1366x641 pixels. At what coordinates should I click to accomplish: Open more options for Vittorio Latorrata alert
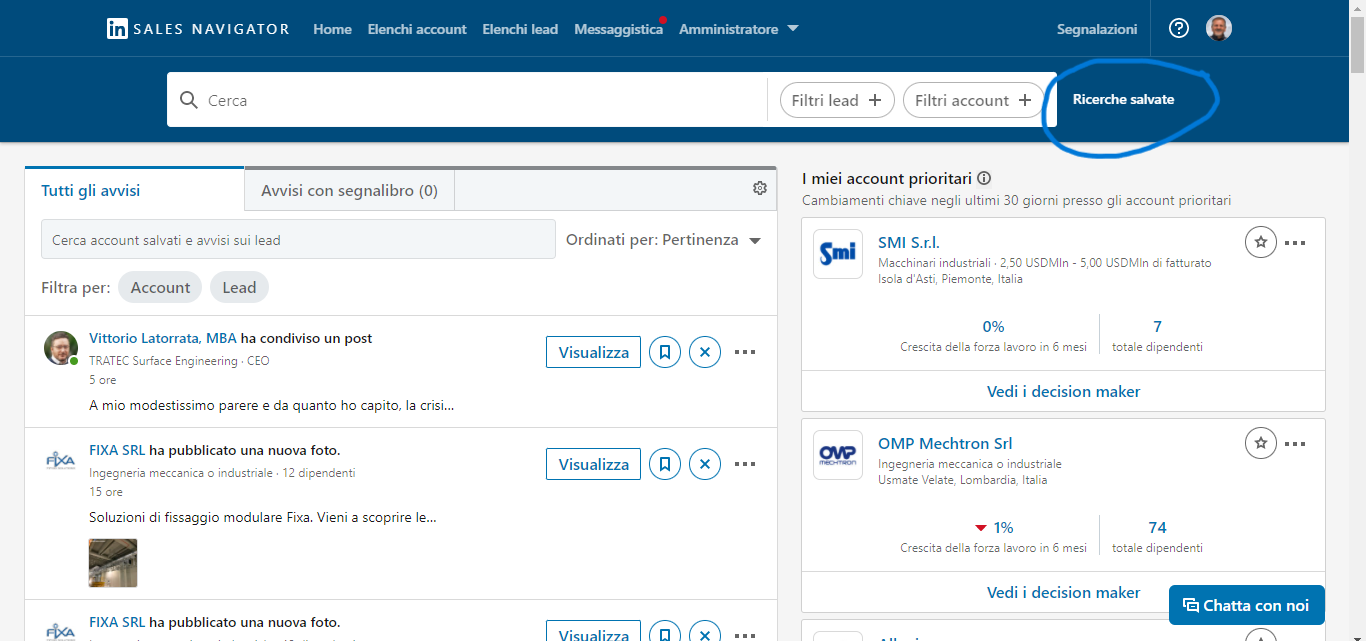[x=745, y=352]
